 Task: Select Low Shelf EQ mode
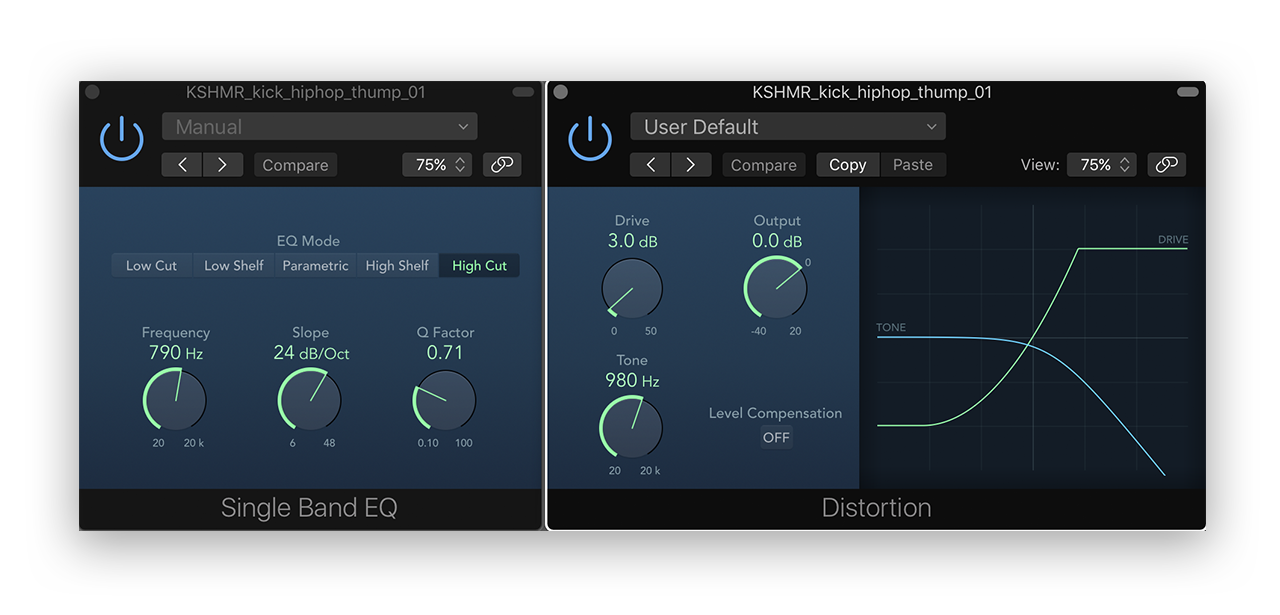[234, 265]
